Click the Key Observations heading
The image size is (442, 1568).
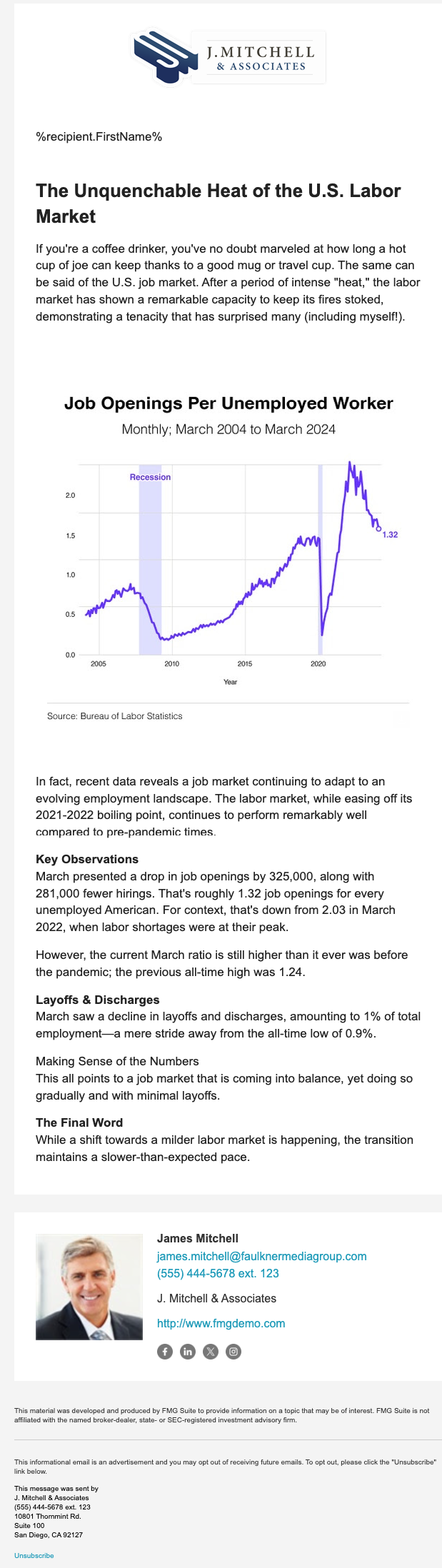[x=87, y=859]
